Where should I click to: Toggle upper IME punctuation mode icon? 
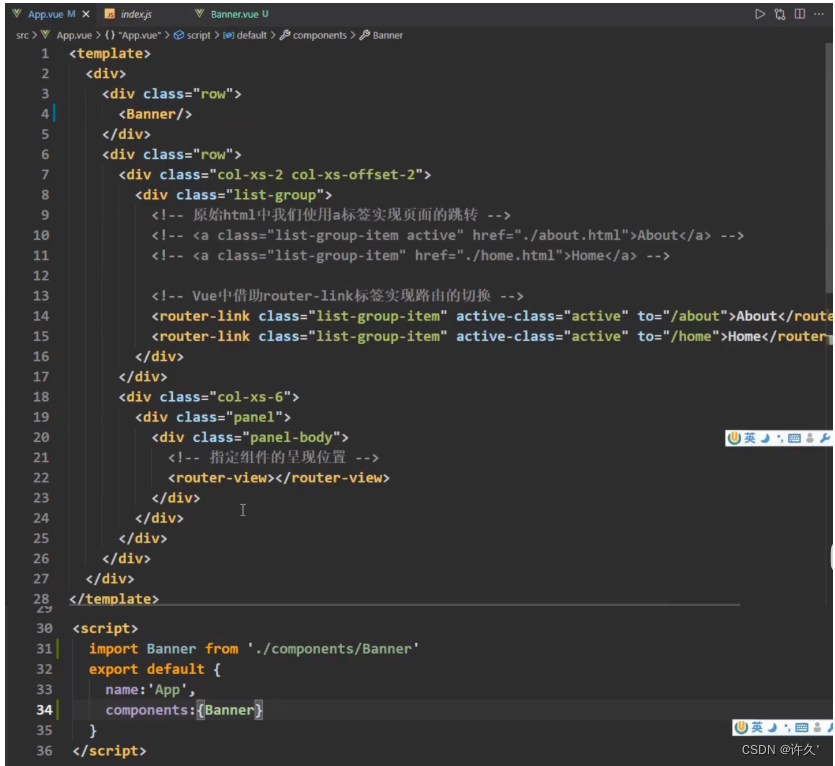pos(780,438)
